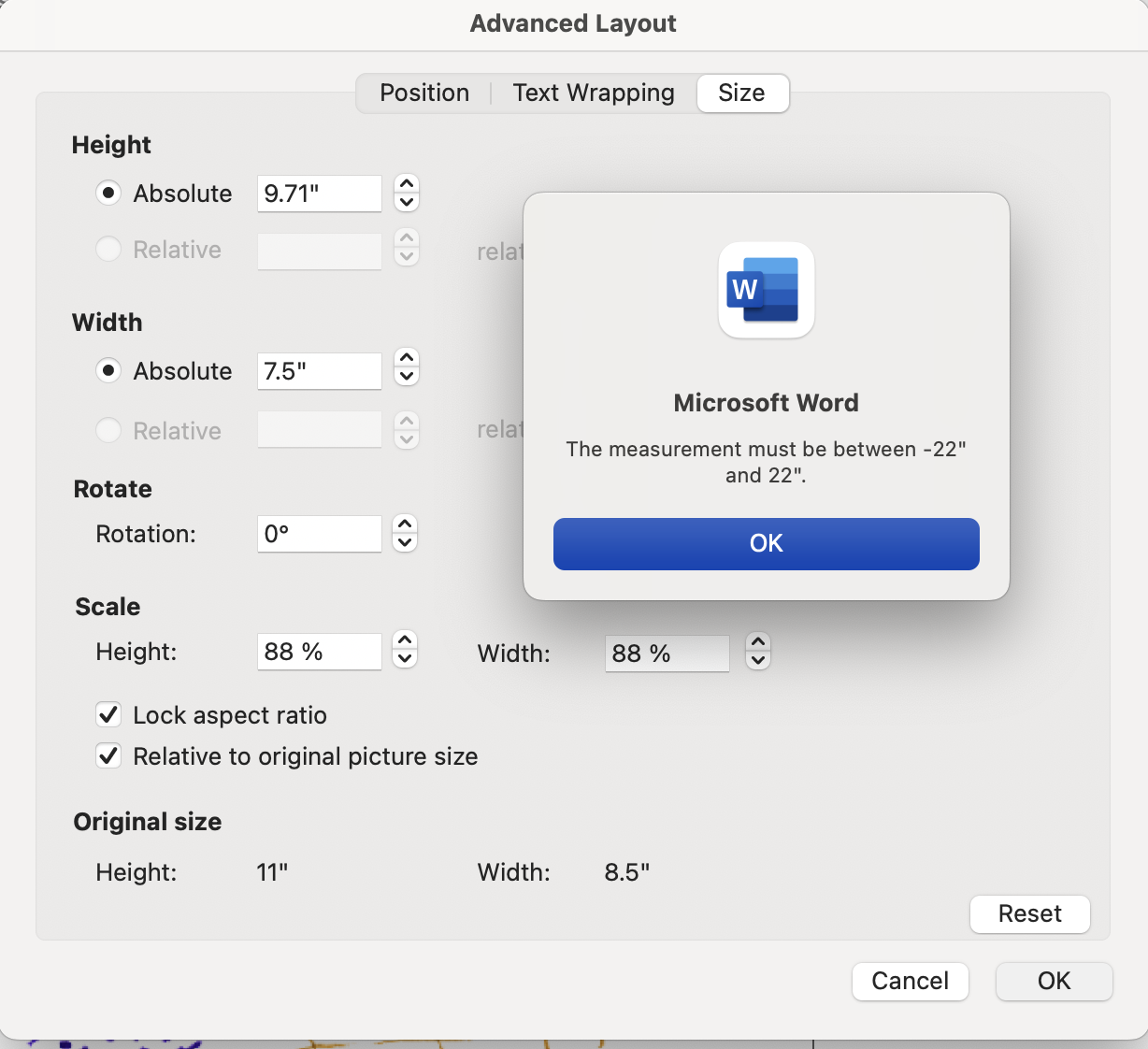Select Absolute radio button under Height

pos(108,194)
